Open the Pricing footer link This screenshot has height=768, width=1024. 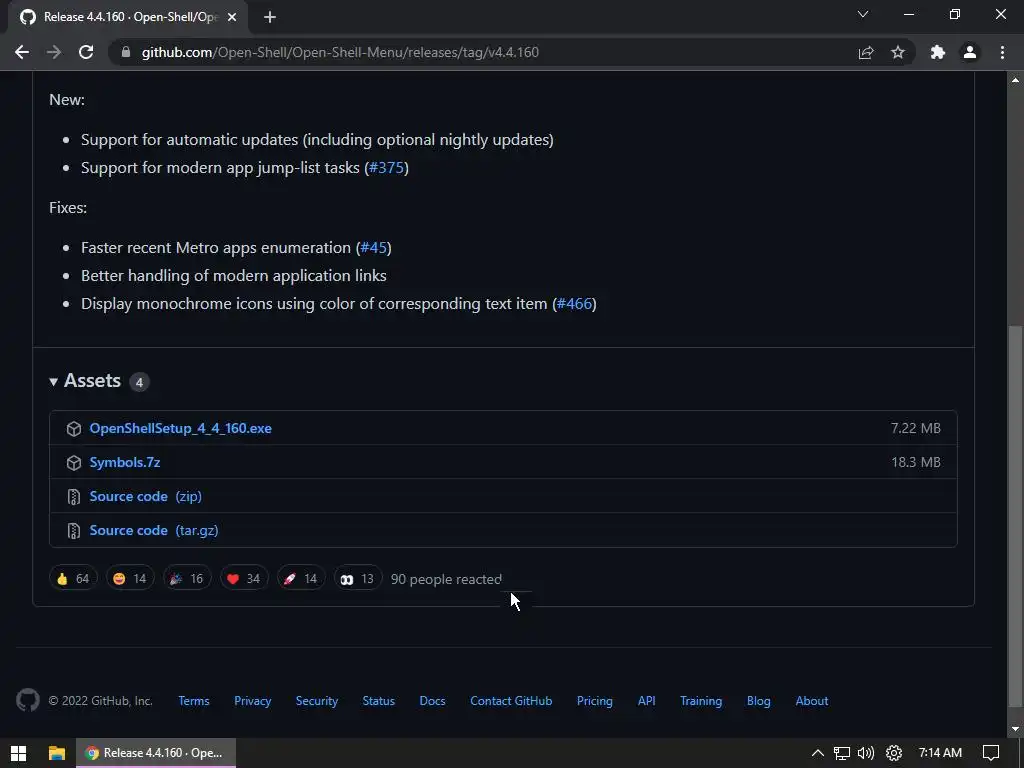pos(595,701)
